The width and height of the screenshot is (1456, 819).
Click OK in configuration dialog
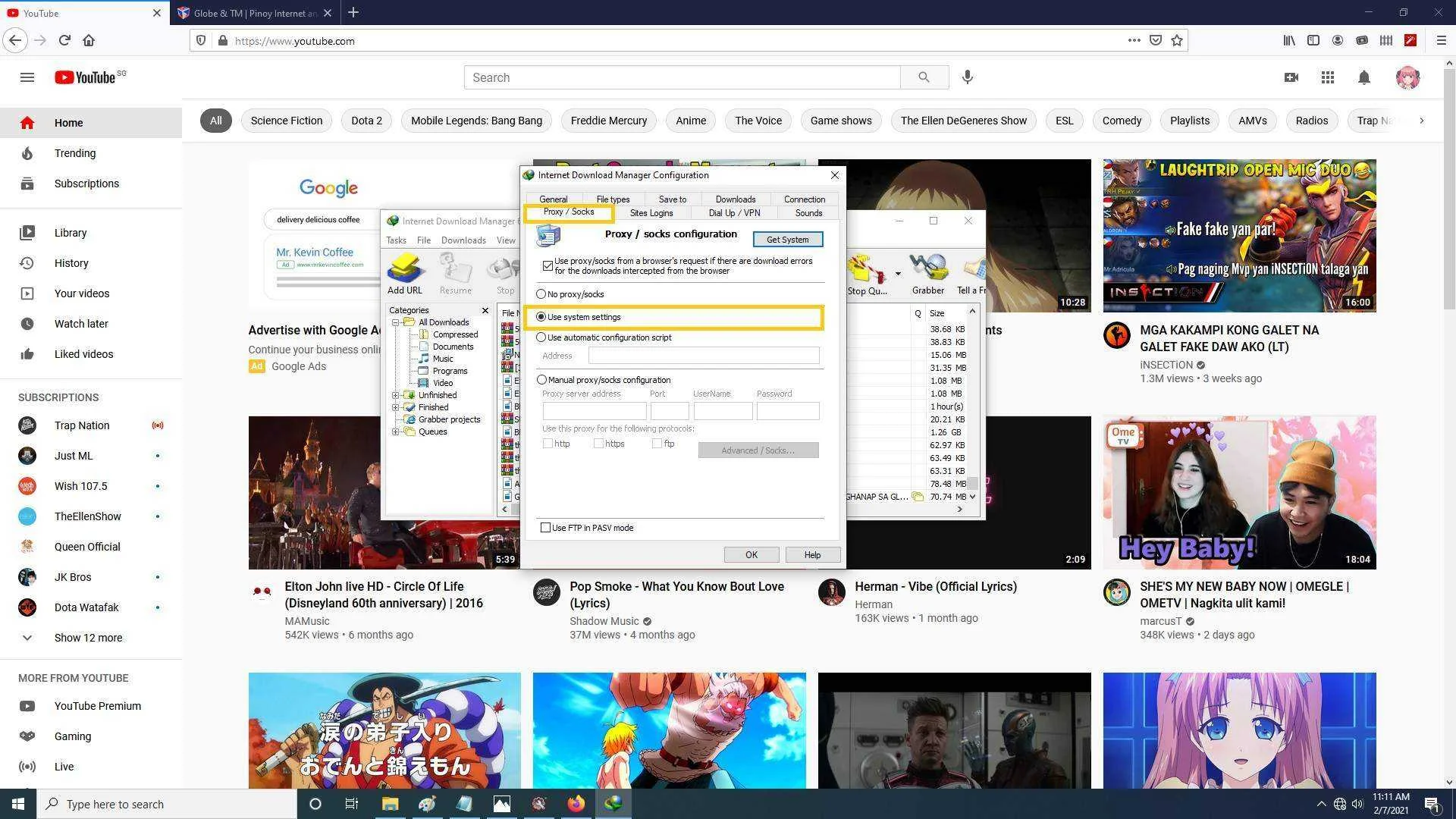click(x=752, y=555)
